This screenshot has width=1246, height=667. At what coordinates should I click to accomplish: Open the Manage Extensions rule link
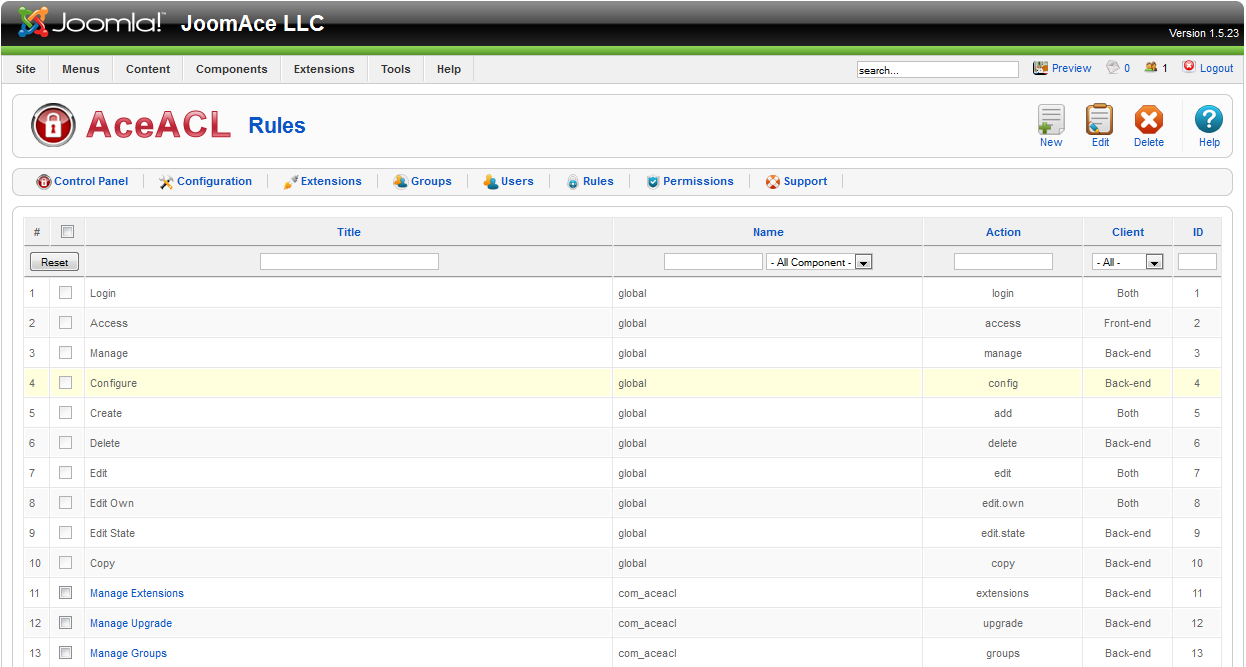(x=137, y=593)
